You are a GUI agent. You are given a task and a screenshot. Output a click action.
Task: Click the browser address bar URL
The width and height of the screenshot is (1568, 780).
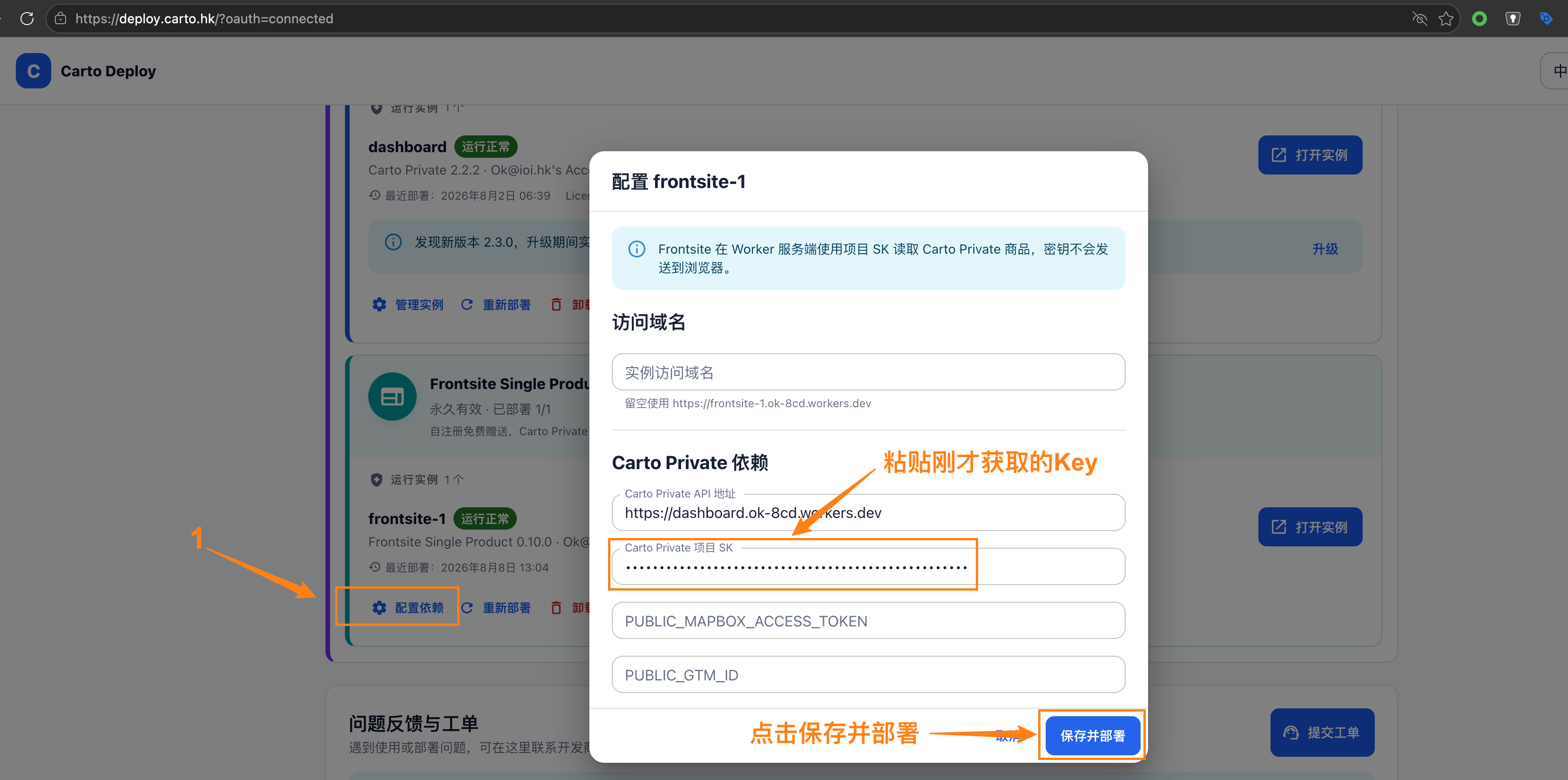[x=204, y=18]
